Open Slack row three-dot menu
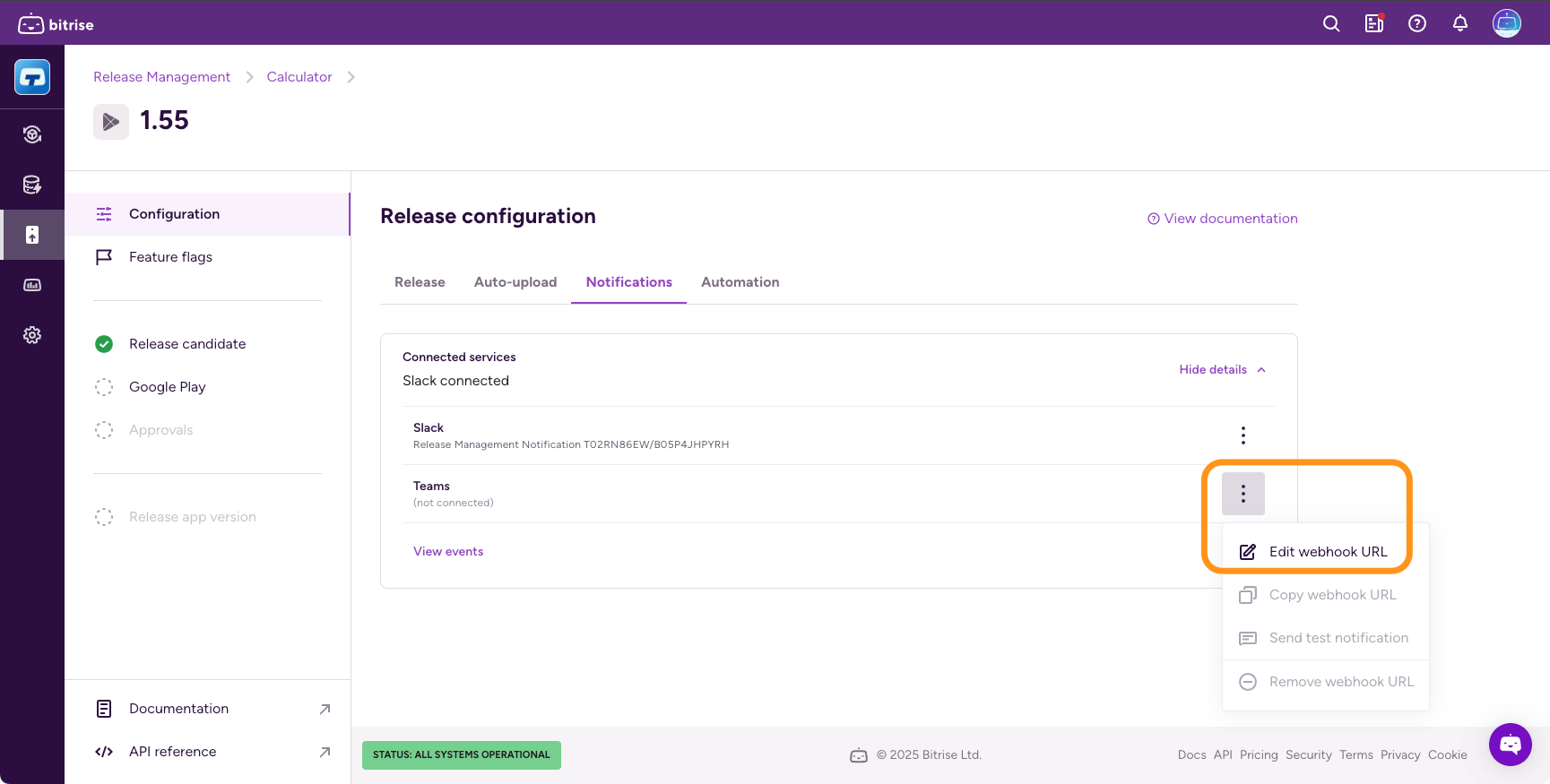 pyautogui.click(x=1243, y=435)
